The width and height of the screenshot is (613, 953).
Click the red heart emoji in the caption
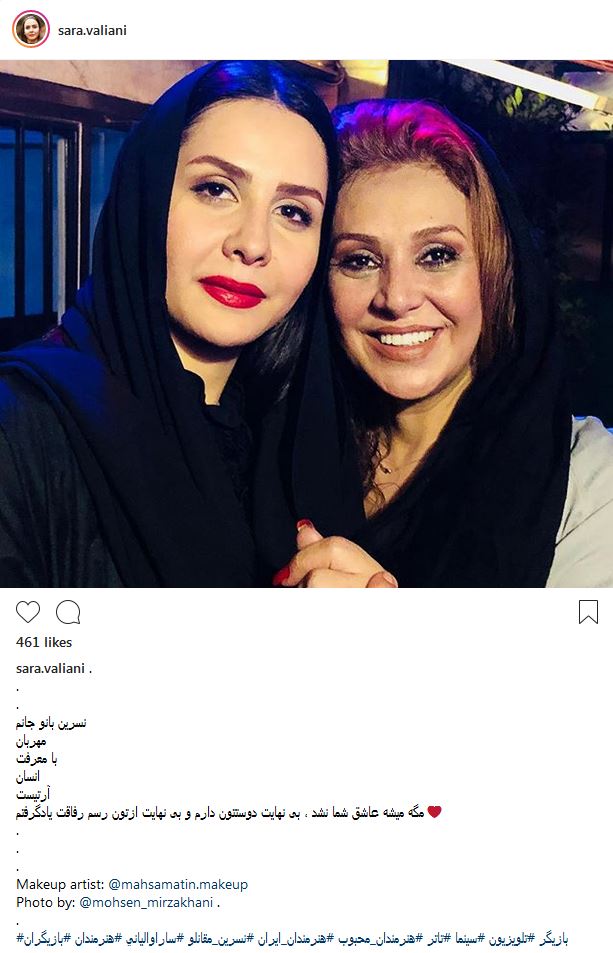434,812
